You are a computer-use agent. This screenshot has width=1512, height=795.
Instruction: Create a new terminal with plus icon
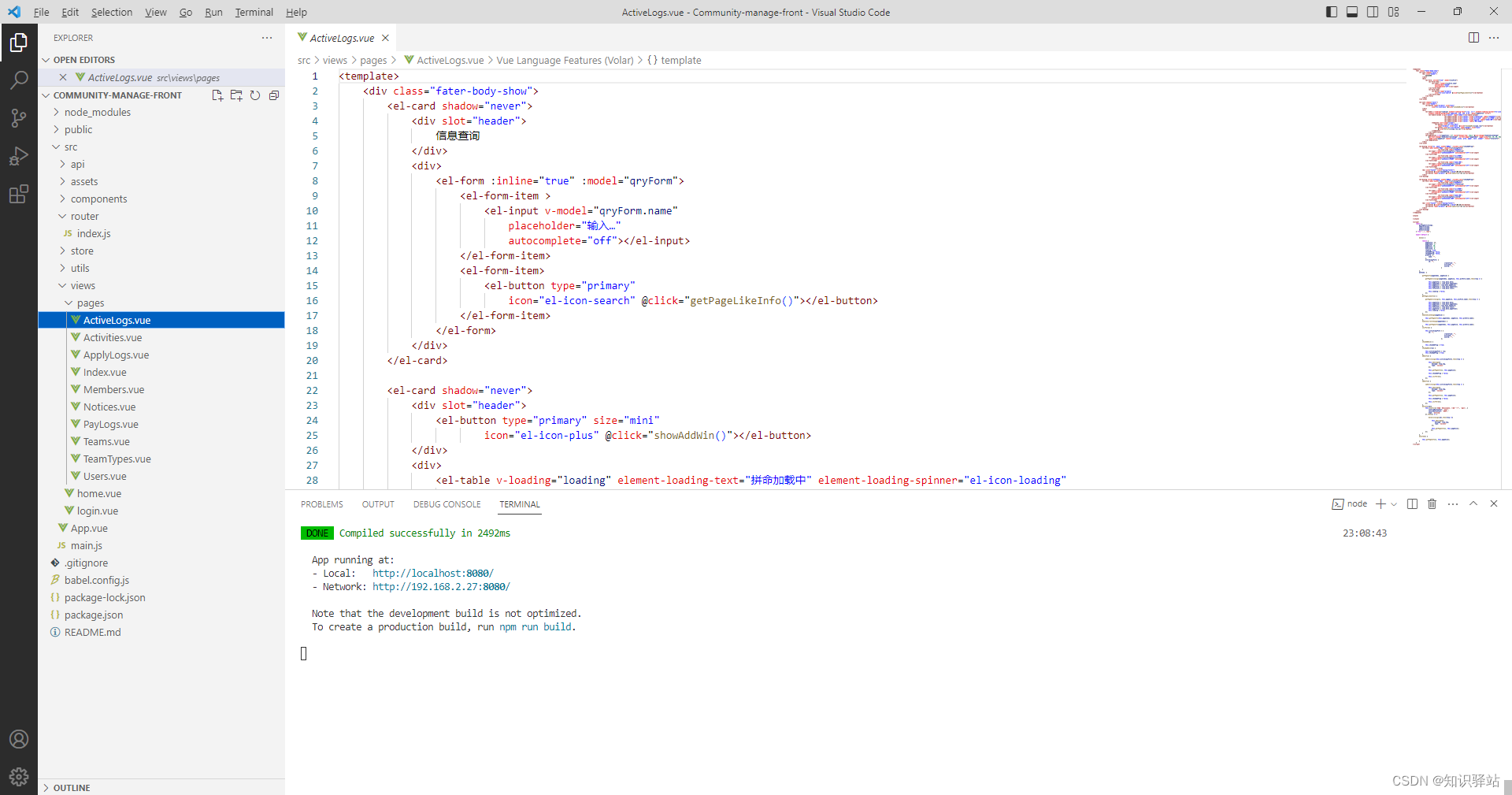1380,504
